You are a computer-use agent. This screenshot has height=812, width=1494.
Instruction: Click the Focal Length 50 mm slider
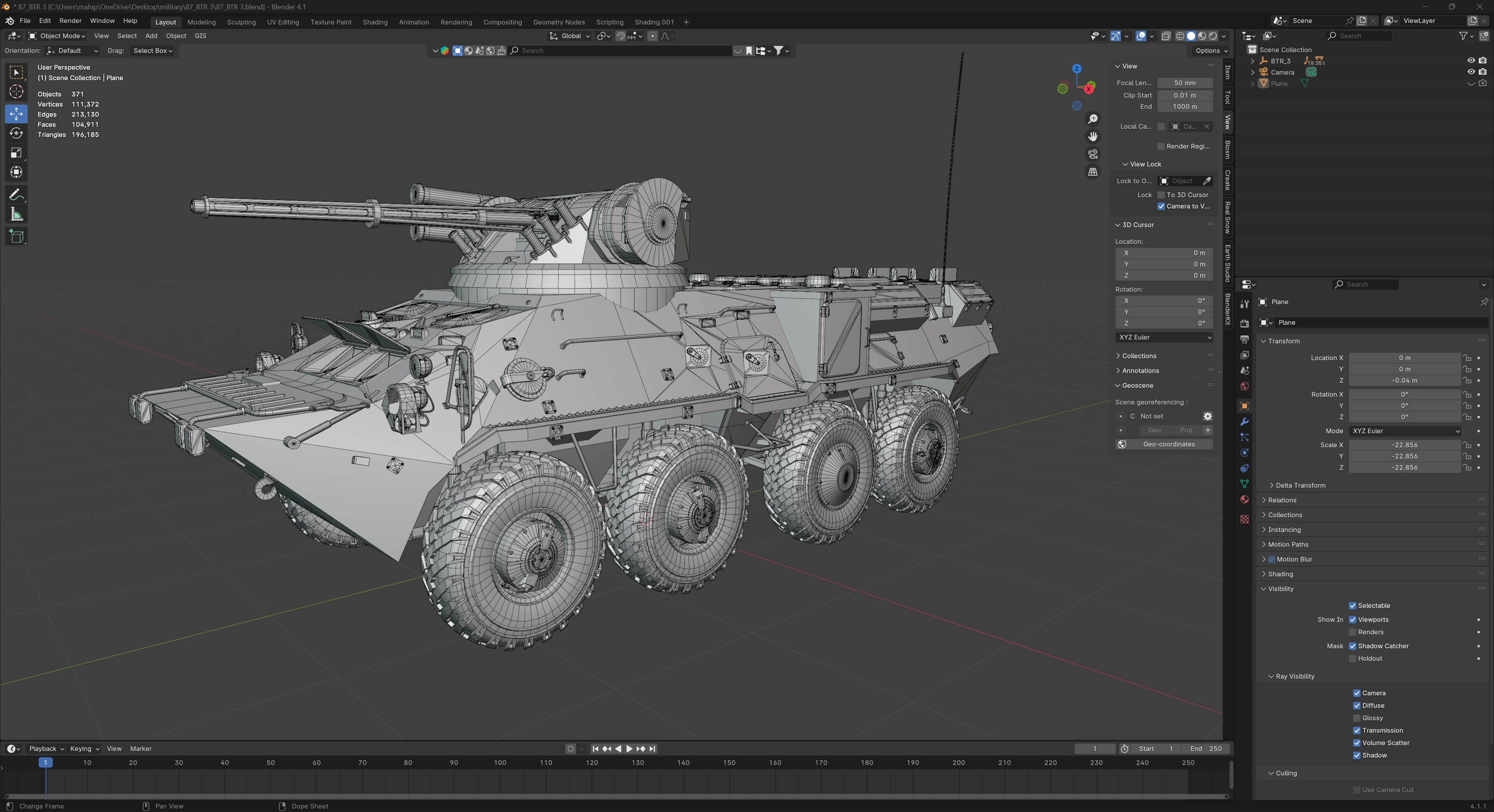coord(1185,83)
